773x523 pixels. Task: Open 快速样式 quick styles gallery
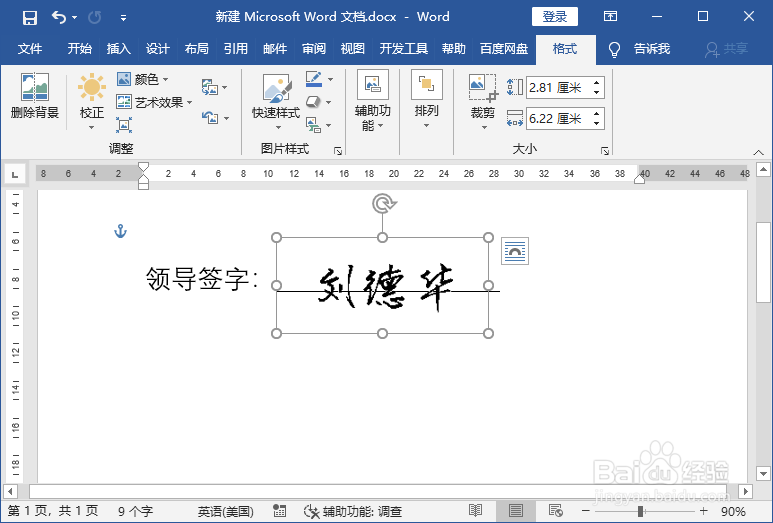pyautogui.click(x=276, y=101)
